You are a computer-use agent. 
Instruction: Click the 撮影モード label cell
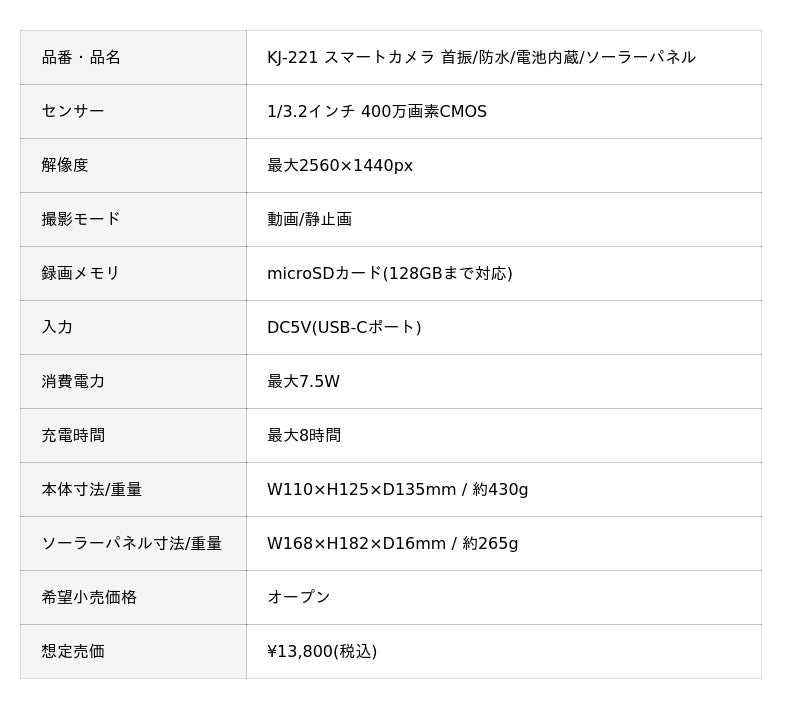point(133,219)
